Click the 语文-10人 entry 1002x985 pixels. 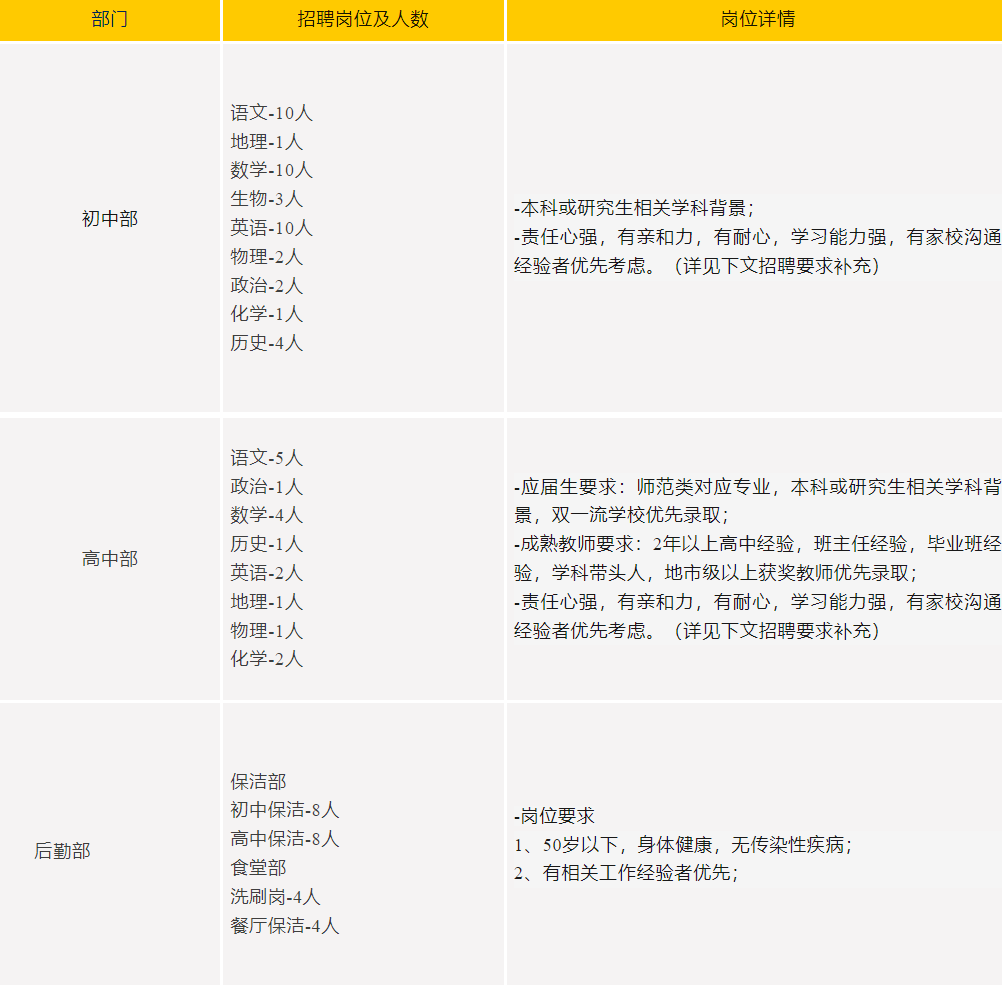(271, 113)
